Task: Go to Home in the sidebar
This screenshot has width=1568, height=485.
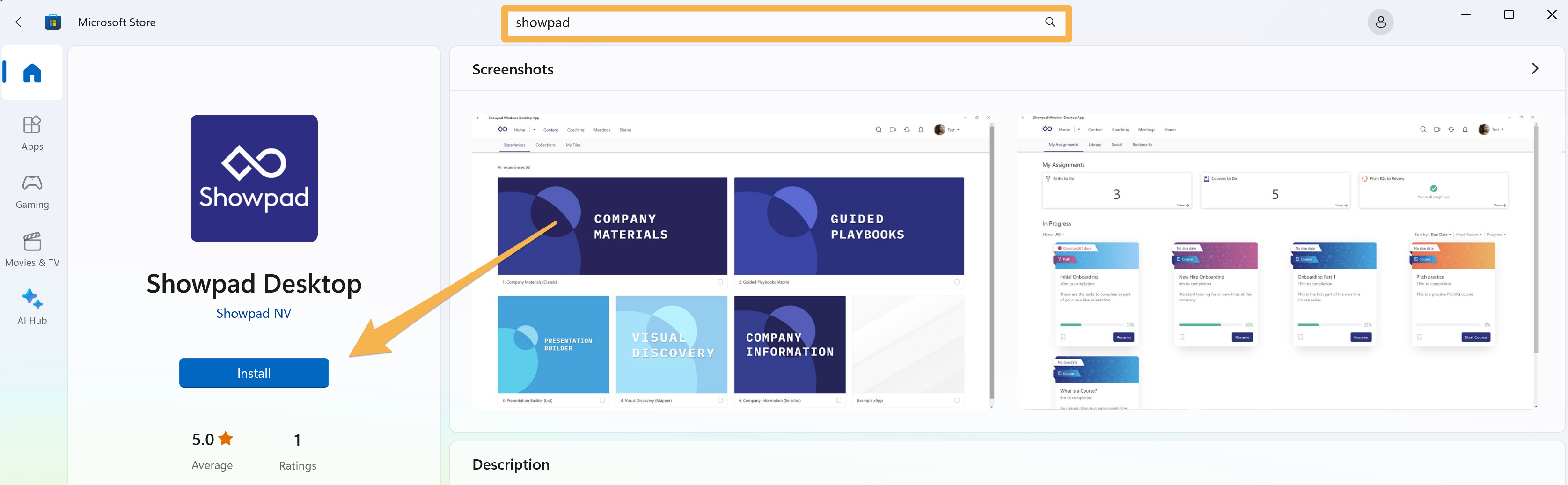Action: point(32,73)
